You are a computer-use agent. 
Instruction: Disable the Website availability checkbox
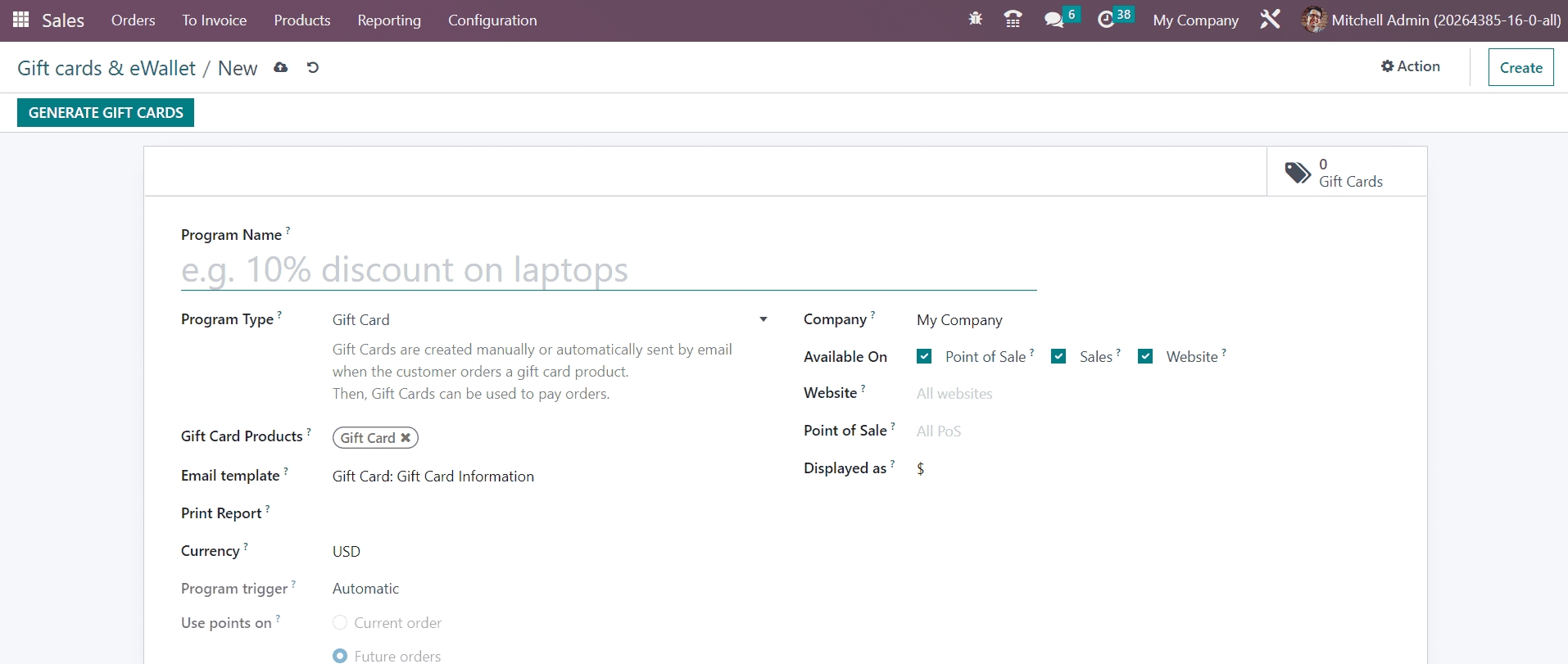pyautogui.click(x=1145, y=356)
